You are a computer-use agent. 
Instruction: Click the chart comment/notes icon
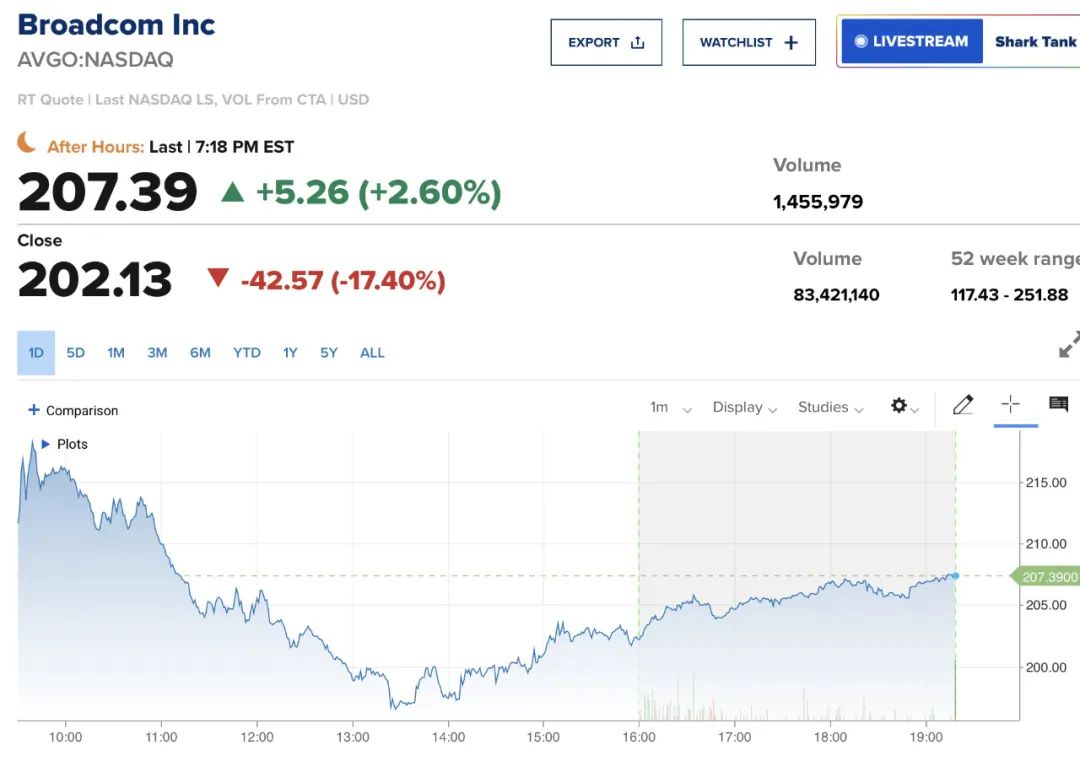click(x=1058, y=404)
